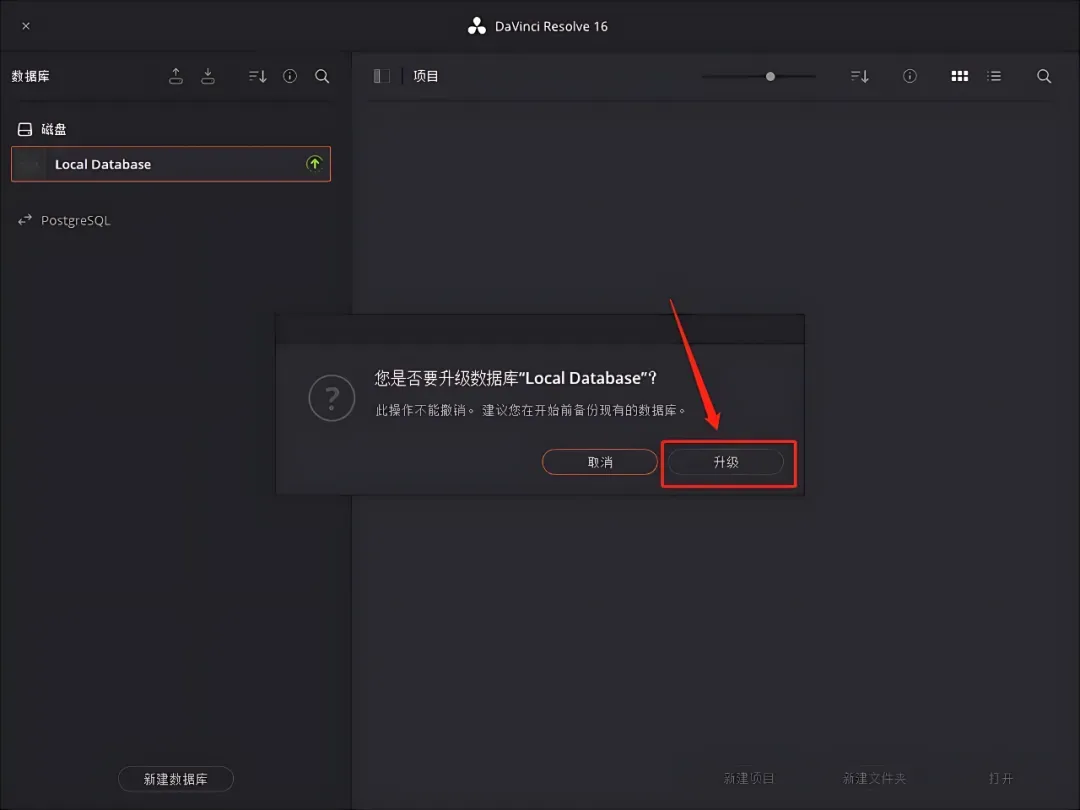1080x810 pixels.
Task: Click the database restore (download) icon
Action: (x=207, y=76)
